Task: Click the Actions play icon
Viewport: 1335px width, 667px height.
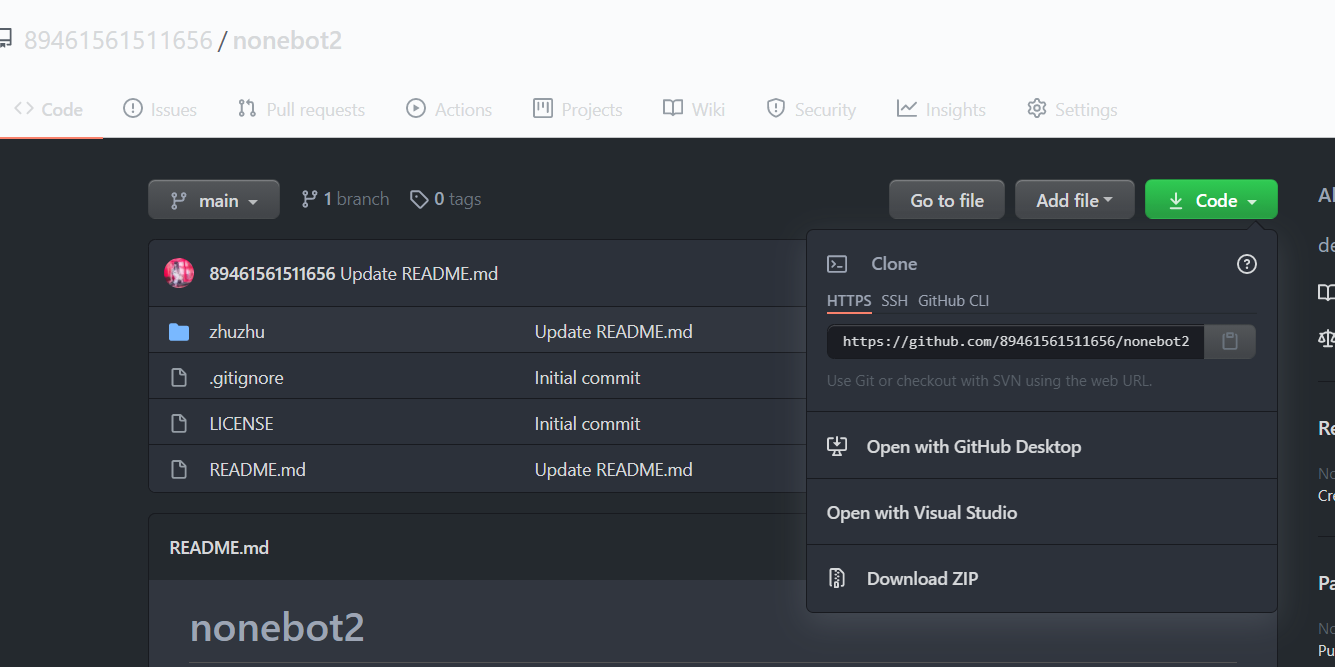Action: click(x=415, y=108)
